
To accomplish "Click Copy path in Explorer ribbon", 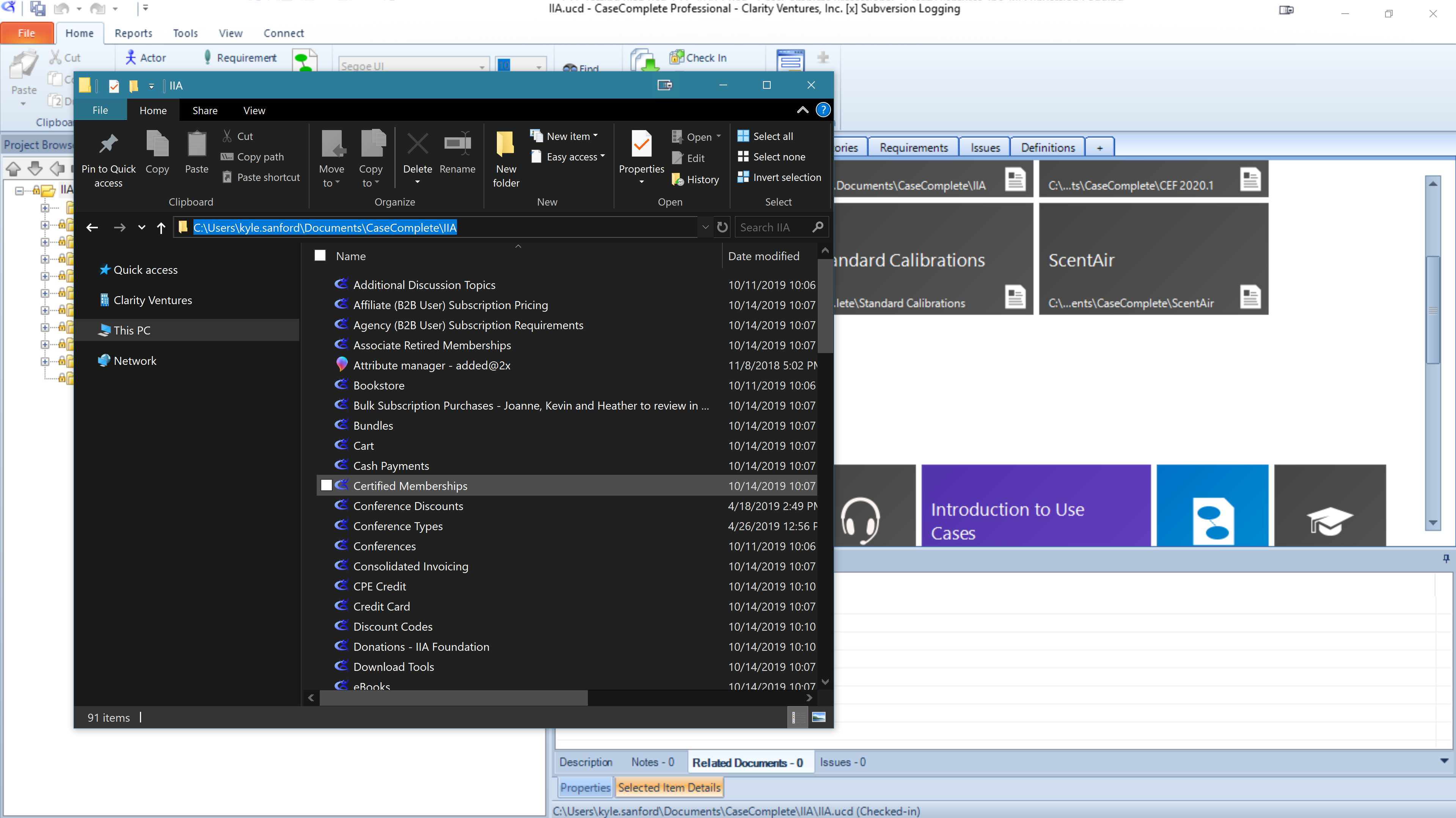I will click(252, 157).
